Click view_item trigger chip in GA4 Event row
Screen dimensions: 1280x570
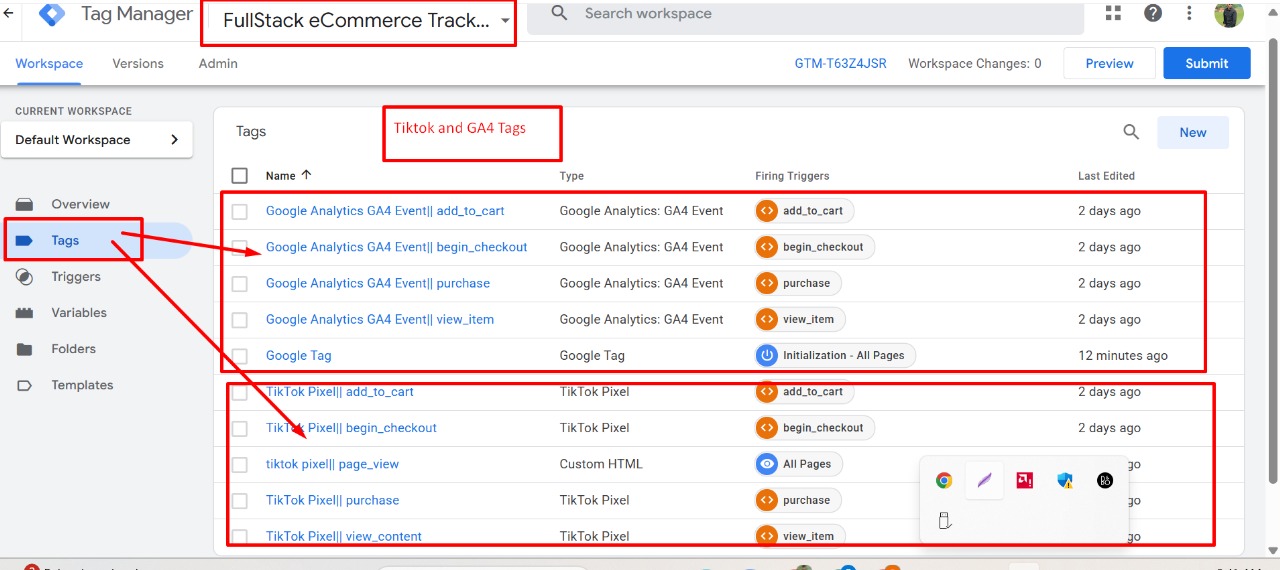(800, 319)
